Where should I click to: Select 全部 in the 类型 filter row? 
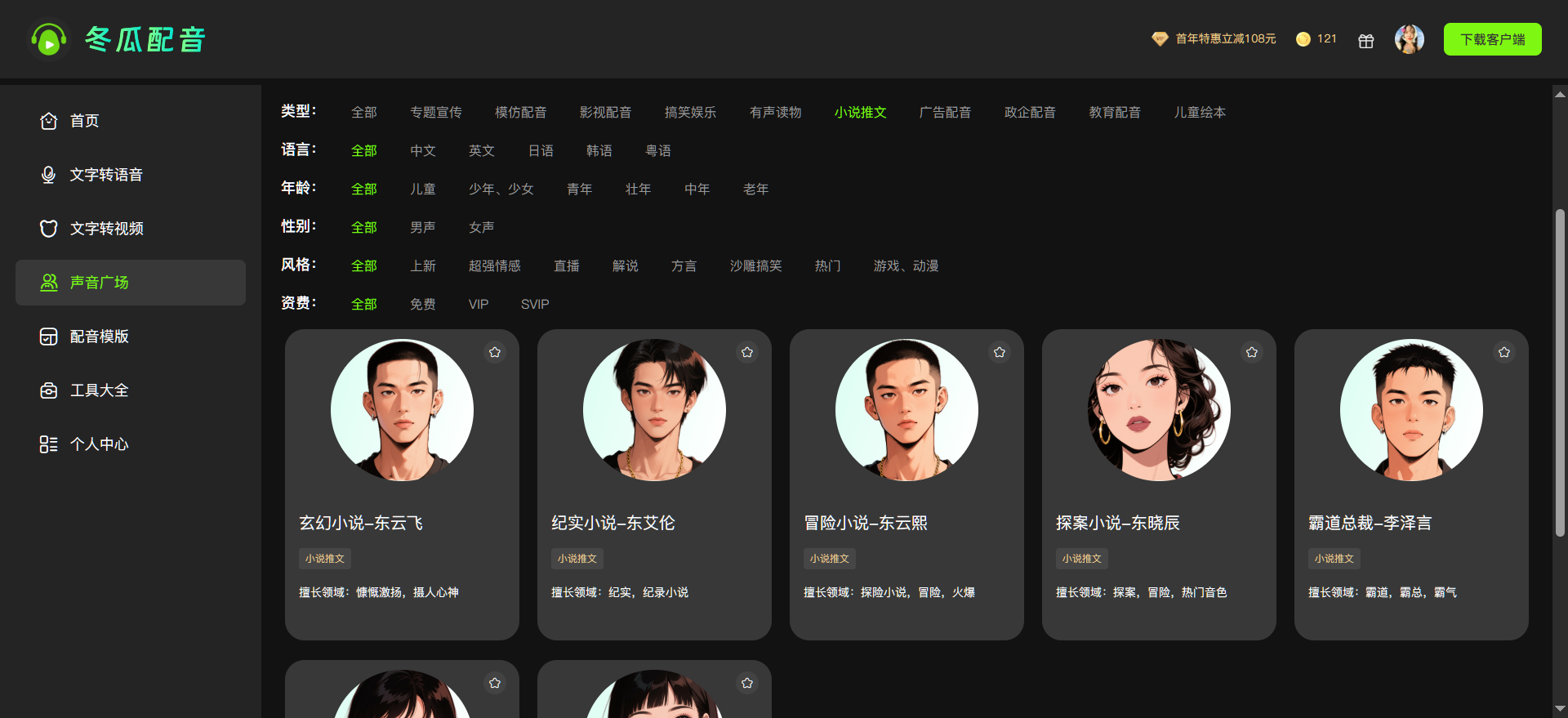coord(364,112)
